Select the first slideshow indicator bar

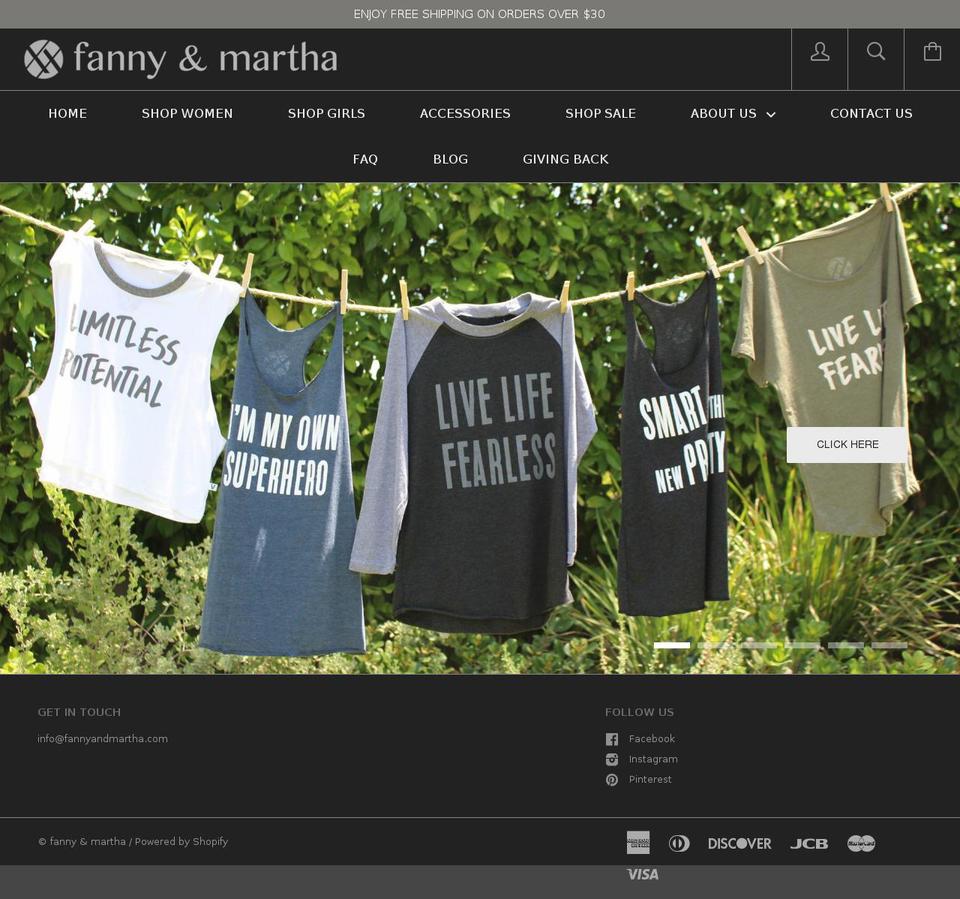672,645
